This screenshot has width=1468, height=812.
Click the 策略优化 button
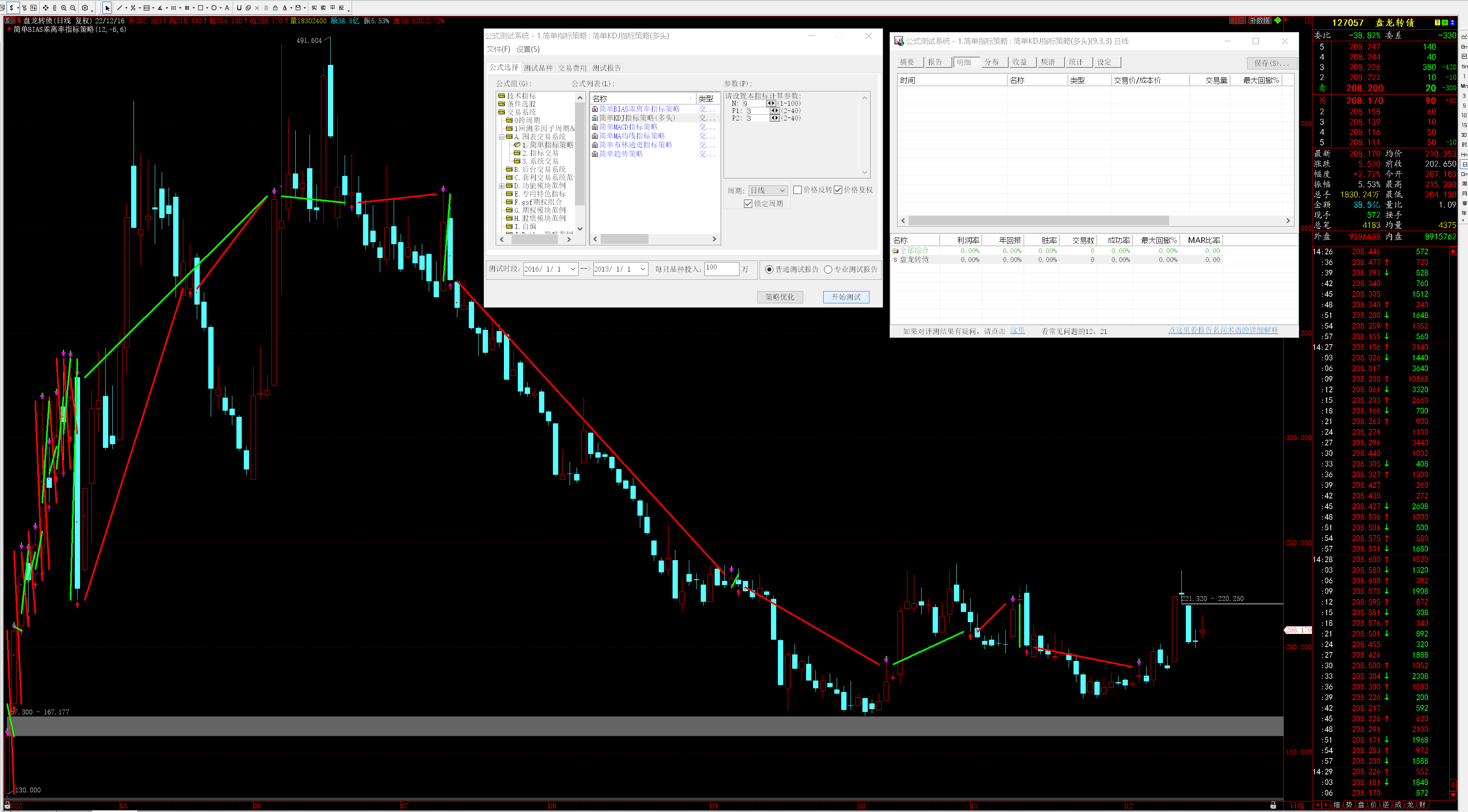[780, 297]
